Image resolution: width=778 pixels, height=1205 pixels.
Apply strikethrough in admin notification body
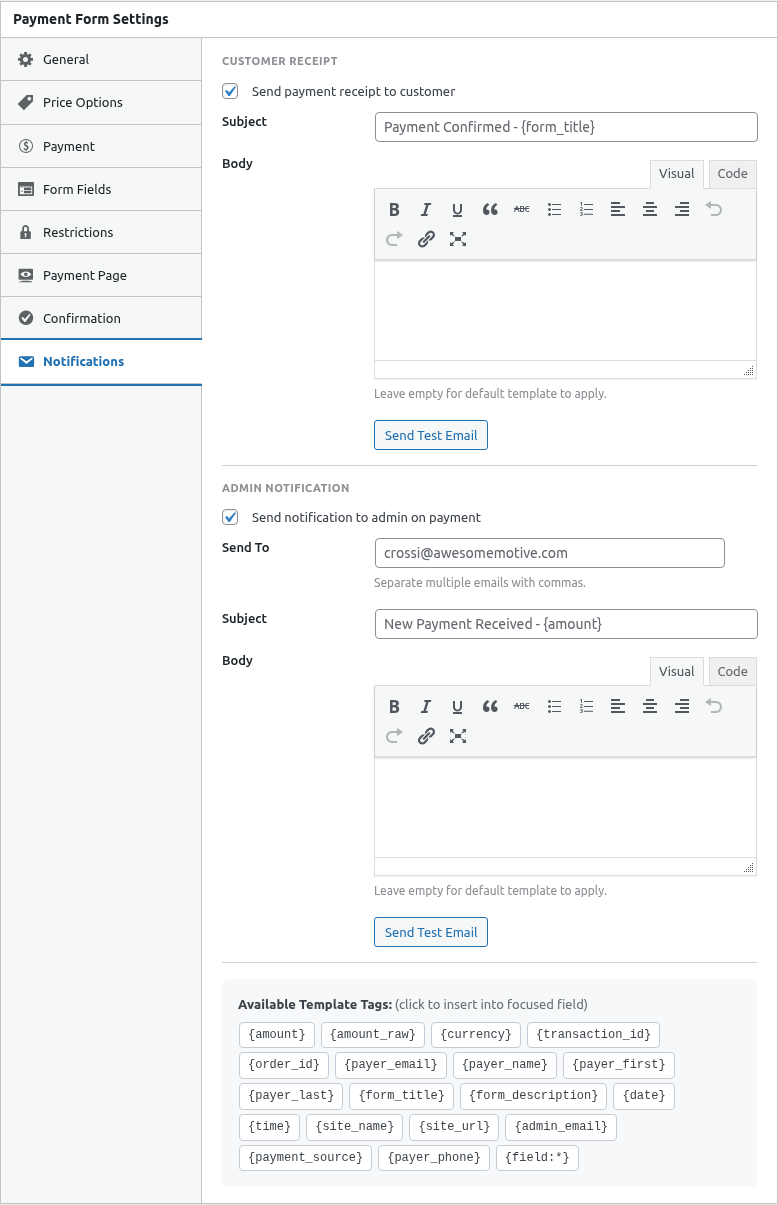(x=521, y=706)
